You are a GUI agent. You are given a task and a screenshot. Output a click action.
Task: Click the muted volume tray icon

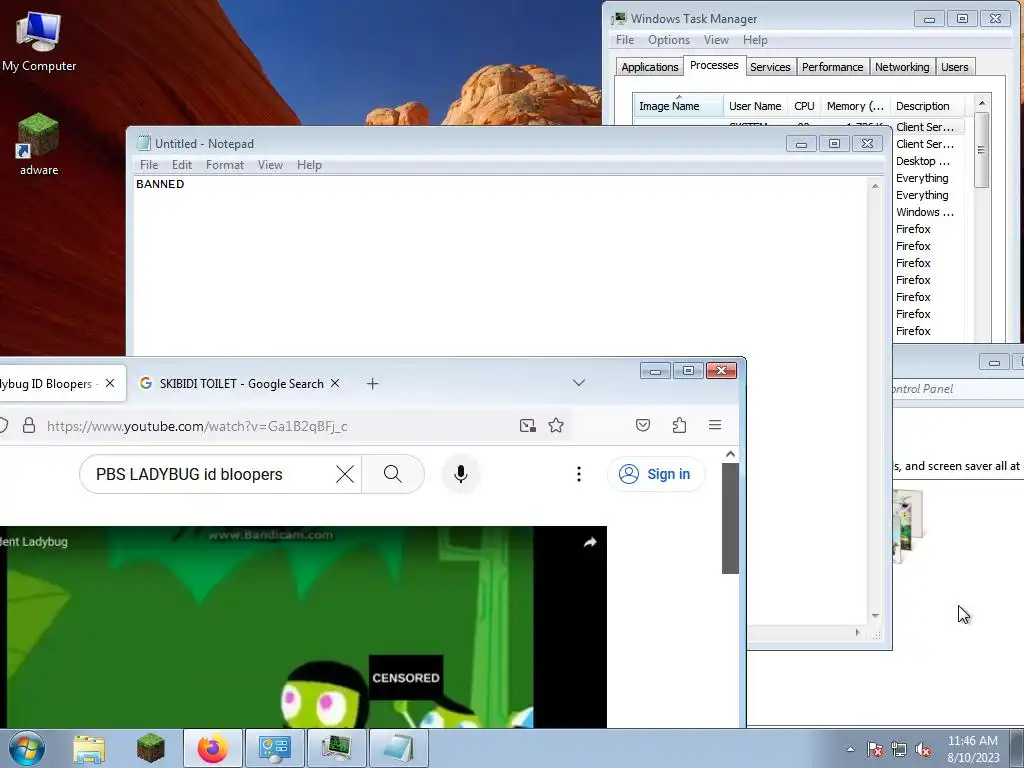pos(923,749)
